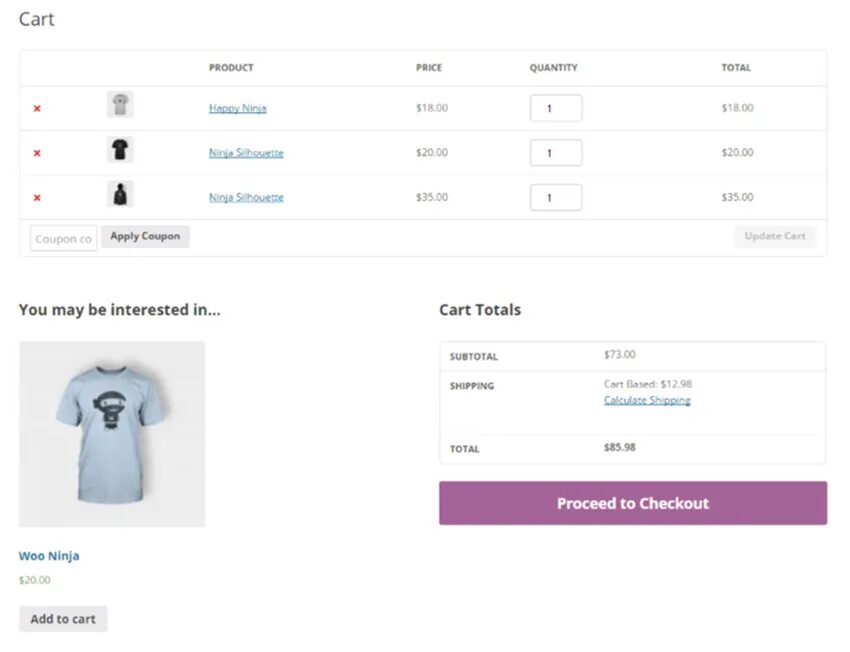The image size is (850, 652).
Task: Click the quantity field for $20.00 item
Action: (x=555, y=153)
